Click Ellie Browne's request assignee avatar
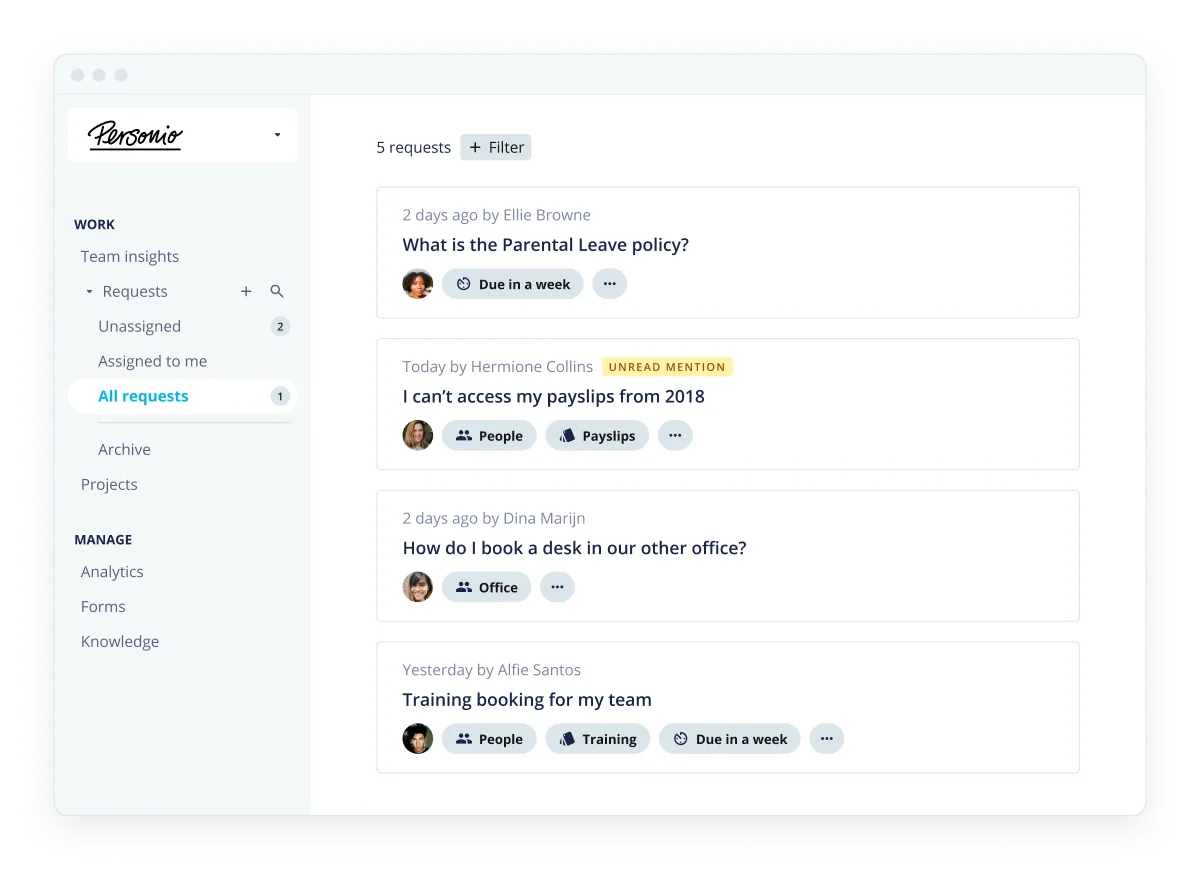Viewport: 1201px width, 870px height. (417, 284)
